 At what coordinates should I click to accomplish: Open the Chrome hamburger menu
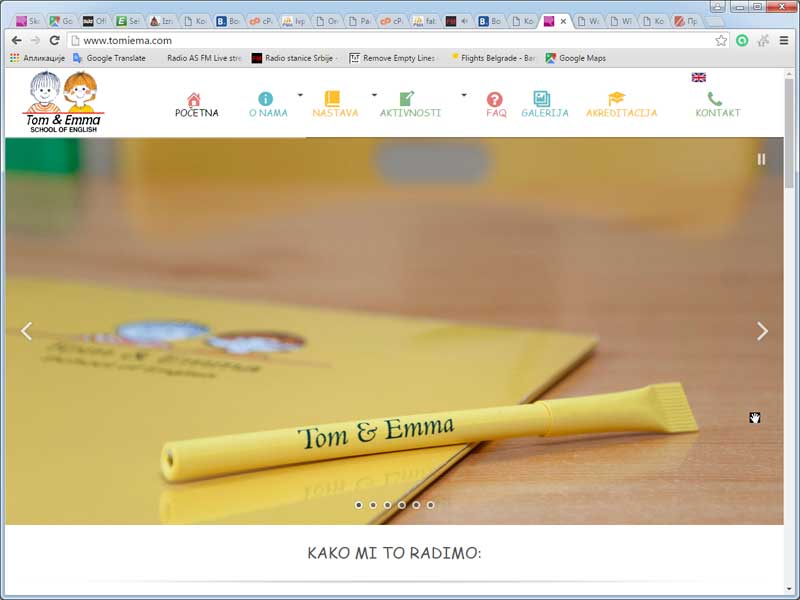784,40
